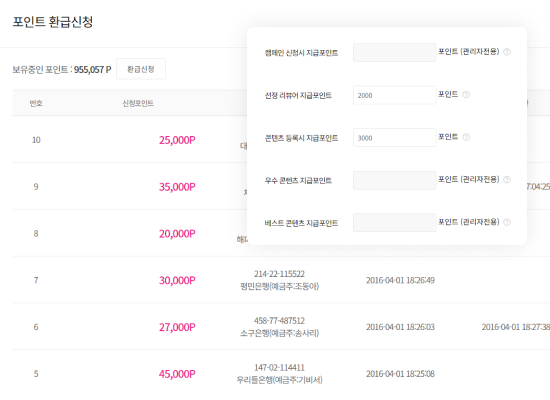
Task: Focus the 캠페인 신청시 지급포인트 input field
Action: 395,52
